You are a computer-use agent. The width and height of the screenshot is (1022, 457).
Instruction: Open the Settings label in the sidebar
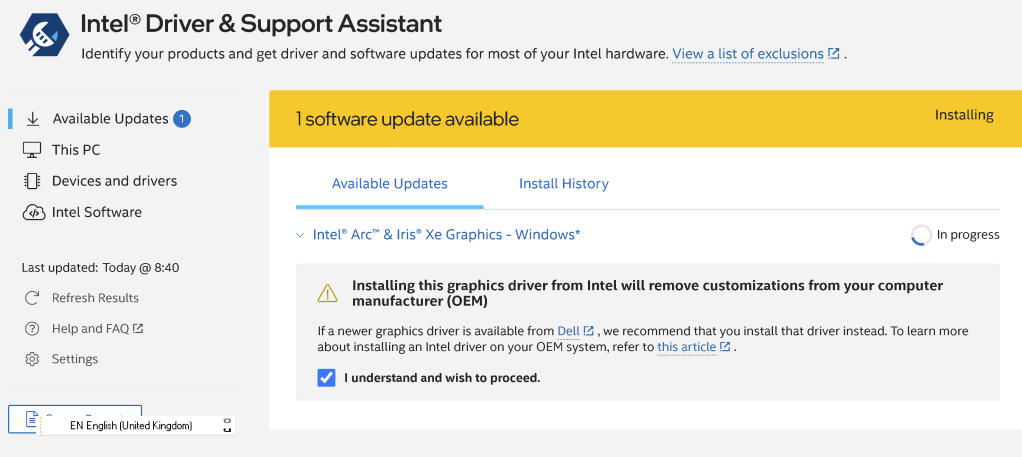click(75, 359)
